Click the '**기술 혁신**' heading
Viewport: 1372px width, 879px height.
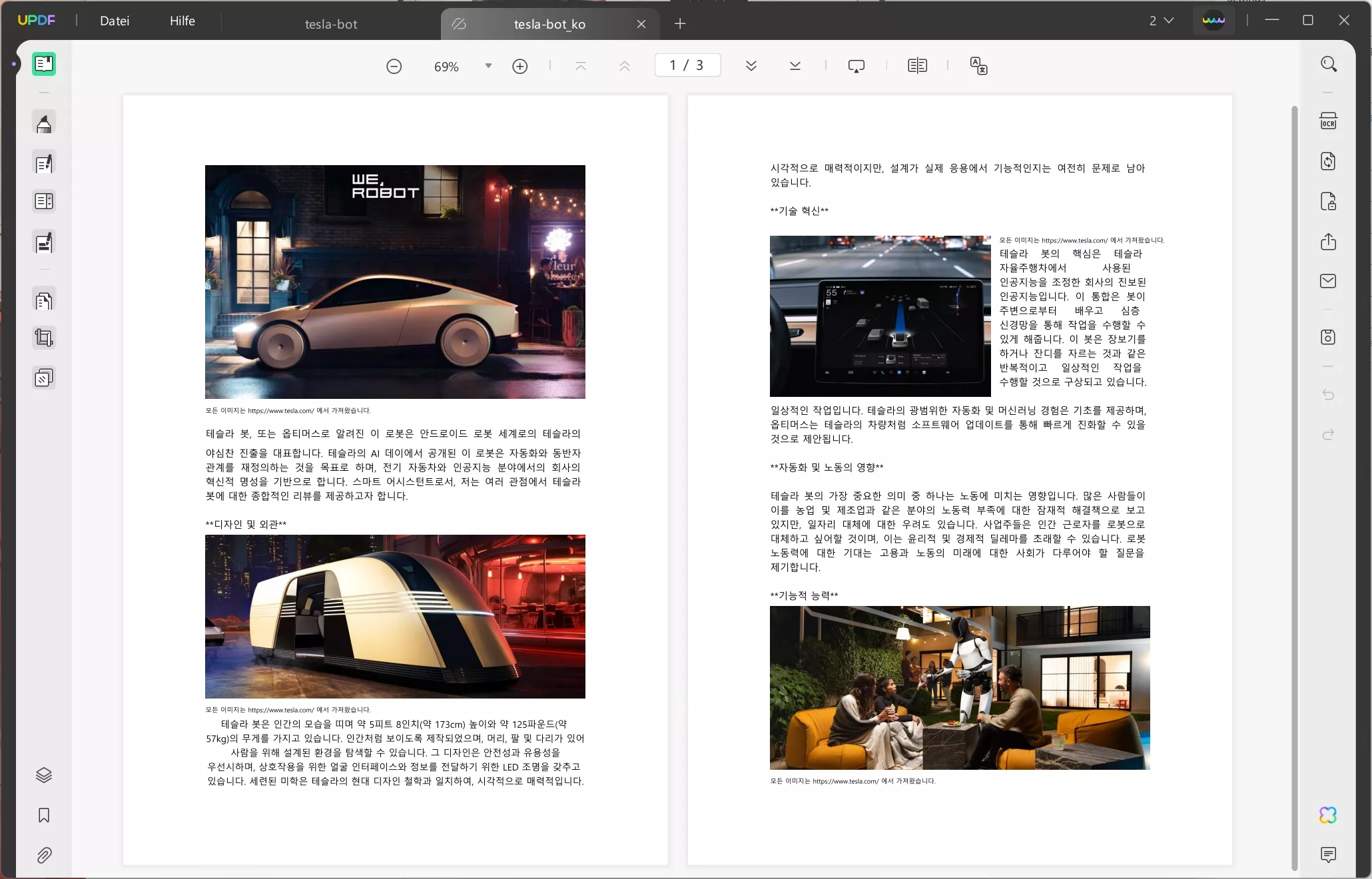[x=799, y=211]
